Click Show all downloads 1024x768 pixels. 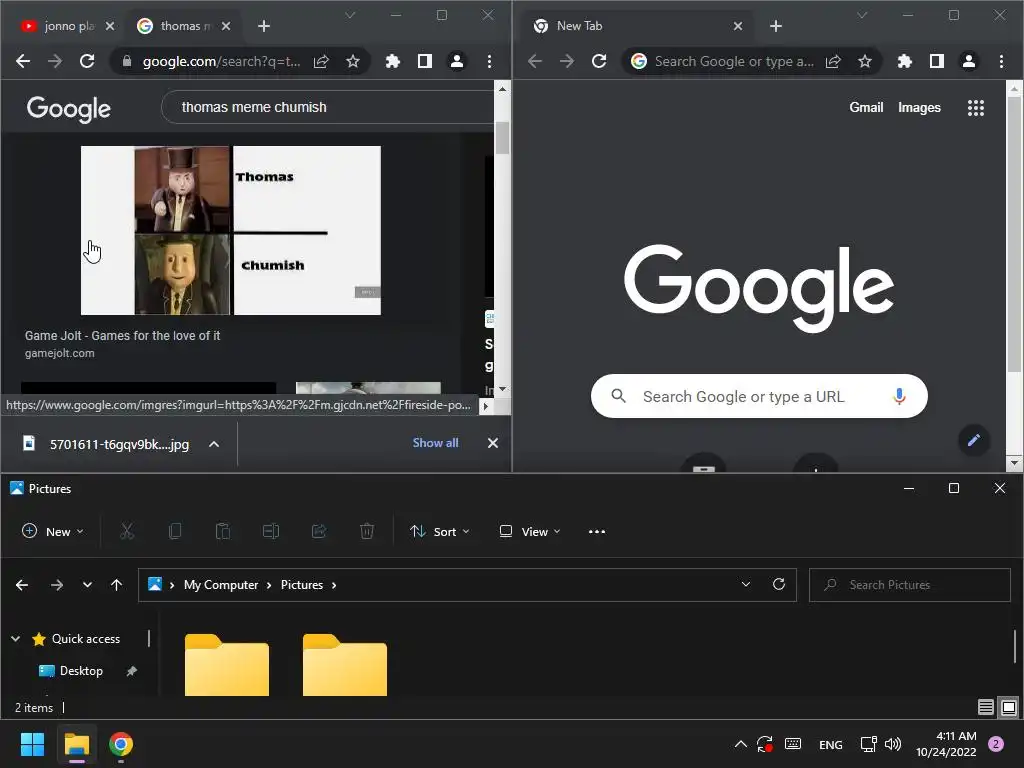[x=436, y=443]
